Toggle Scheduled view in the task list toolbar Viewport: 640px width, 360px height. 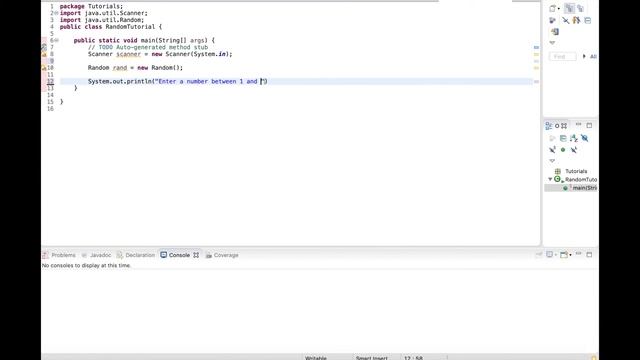point(580,8)
